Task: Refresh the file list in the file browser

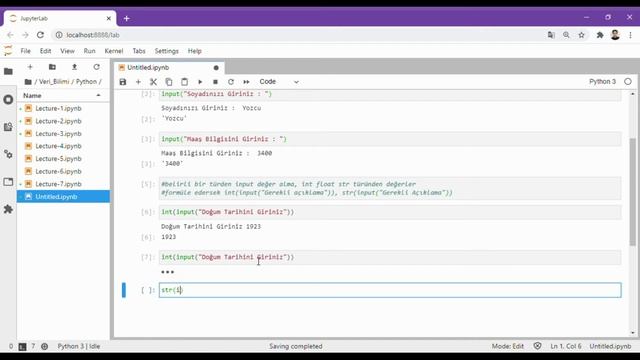Action: point(96,67)
